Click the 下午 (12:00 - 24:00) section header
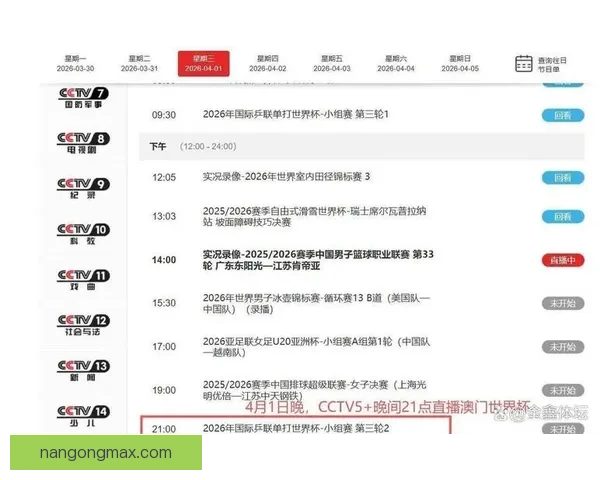Viewport: 600px width, 480px height. click(362, 147)
